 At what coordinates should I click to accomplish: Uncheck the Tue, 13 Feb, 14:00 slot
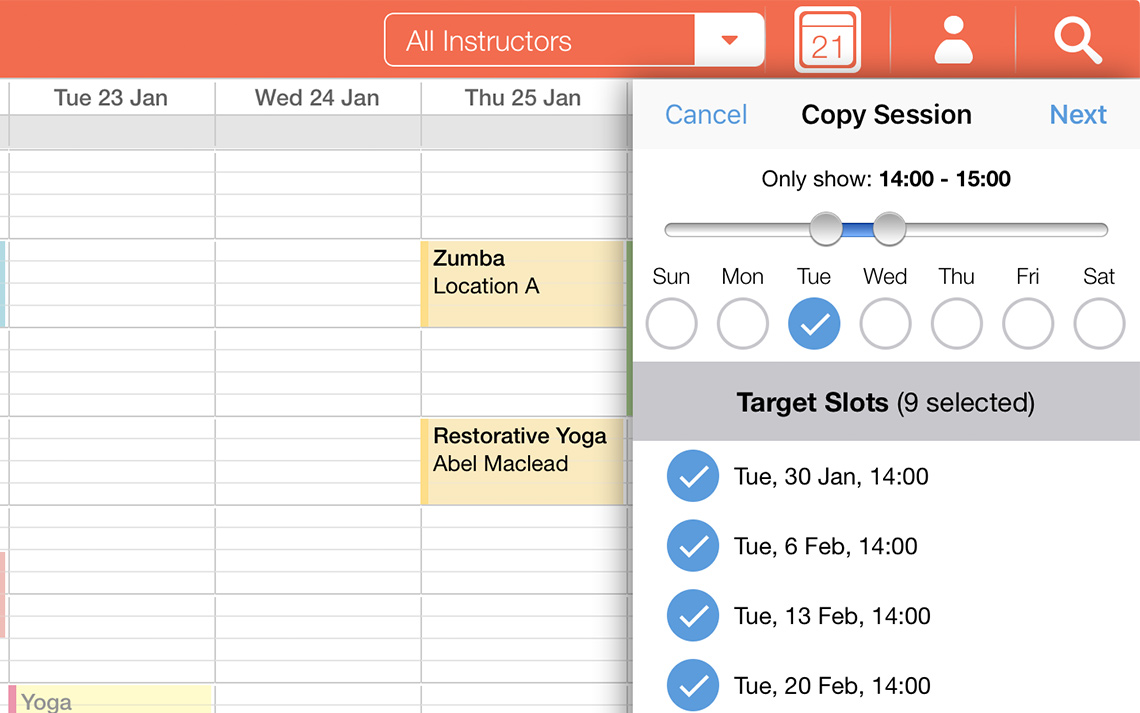(692, 616)
